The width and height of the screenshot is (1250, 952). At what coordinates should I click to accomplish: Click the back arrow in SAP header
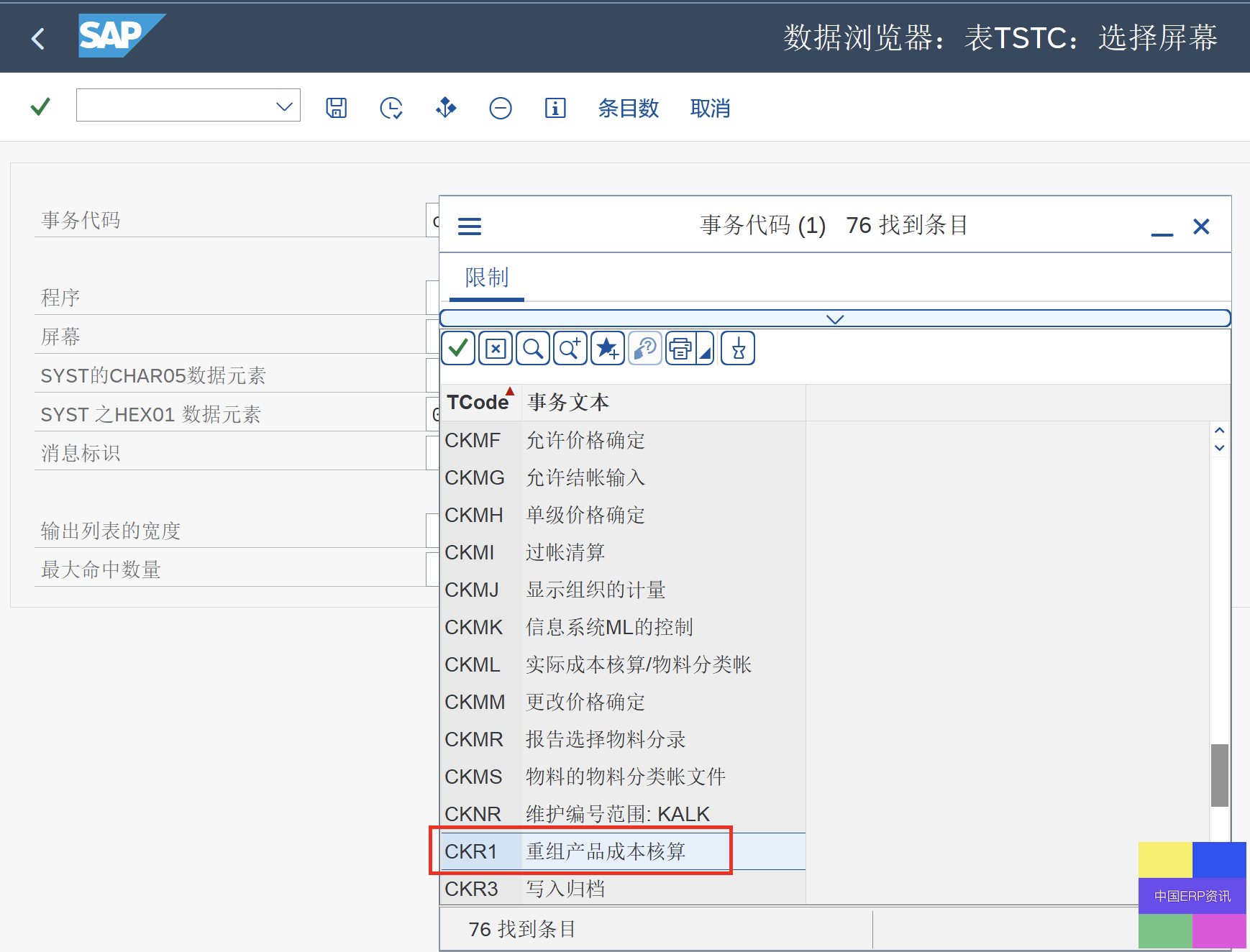[x=39, y=38]
